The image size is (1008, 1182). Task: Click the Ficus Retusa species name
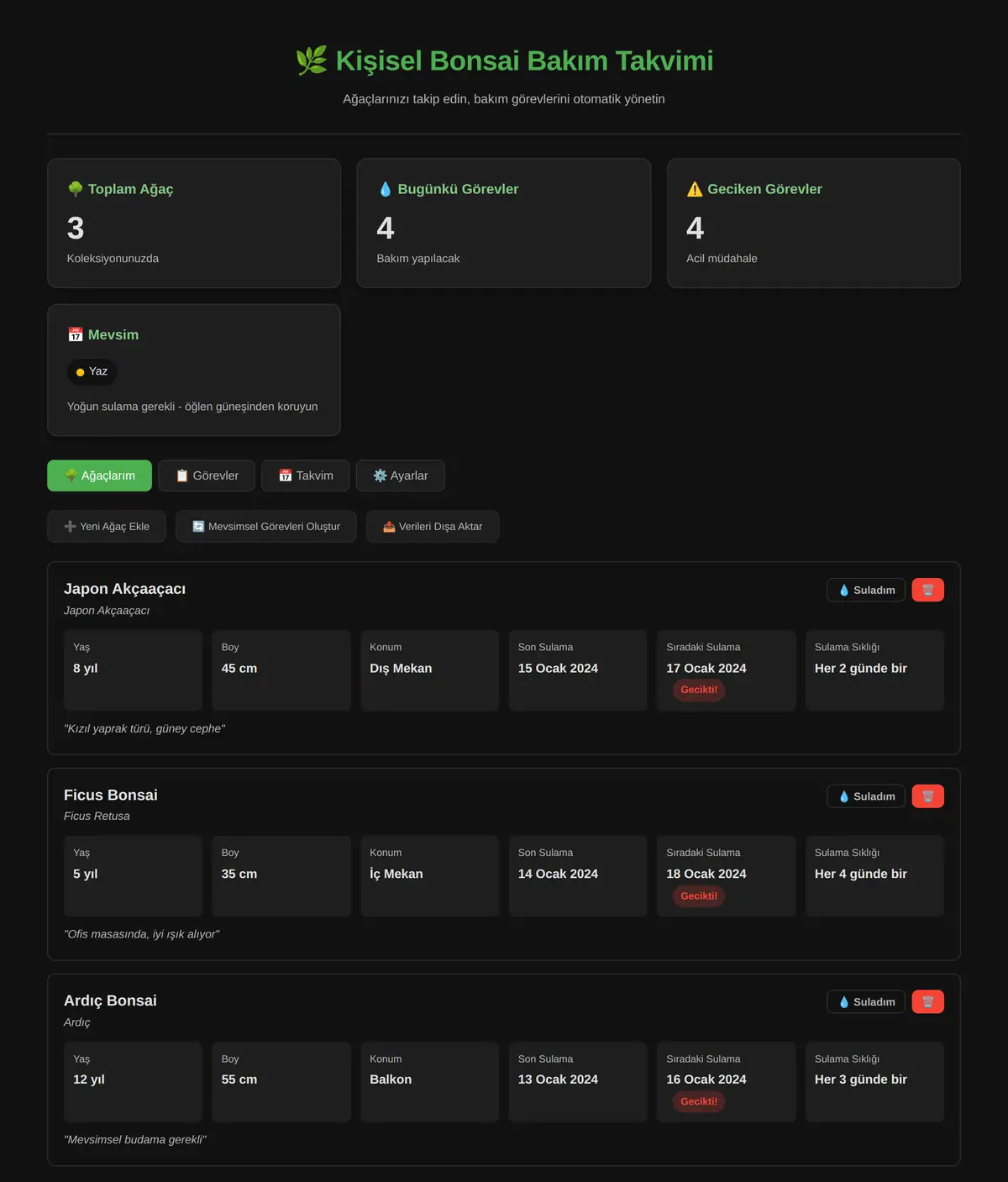tap(97, 816)
